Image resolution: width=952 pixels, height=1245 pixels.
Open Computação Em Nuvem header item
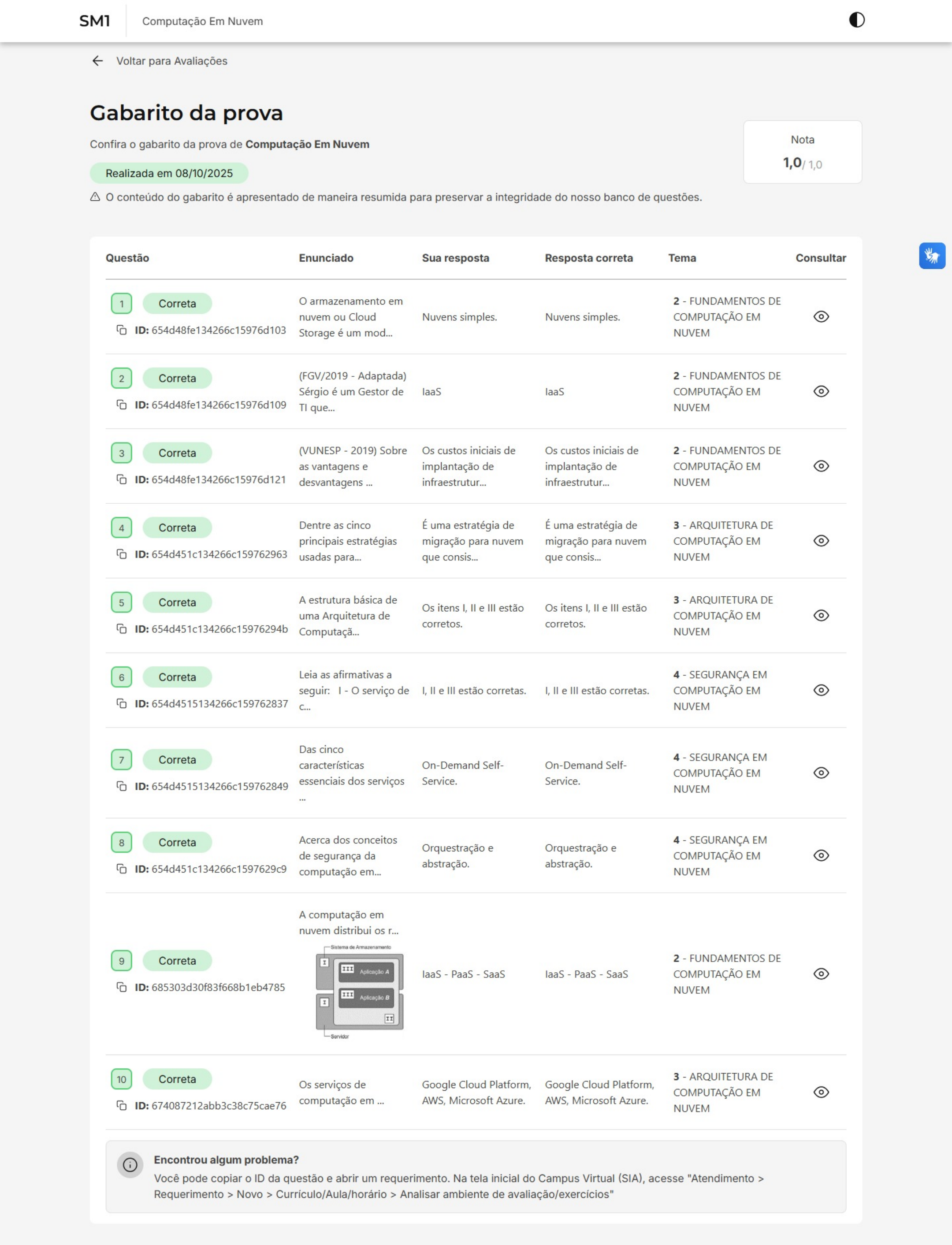click(202, 21)
